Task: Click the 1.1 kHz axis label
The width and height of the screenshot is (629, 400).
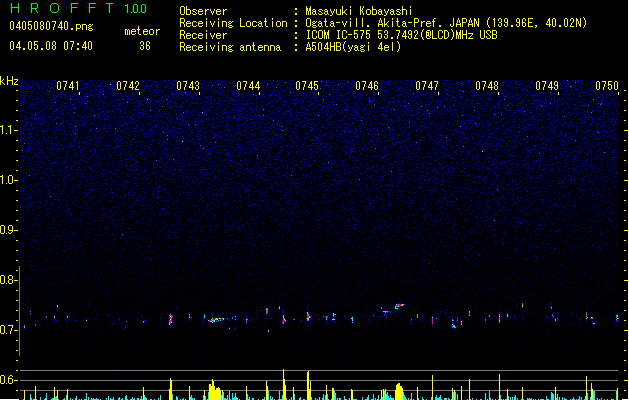Action: point(9,130)
